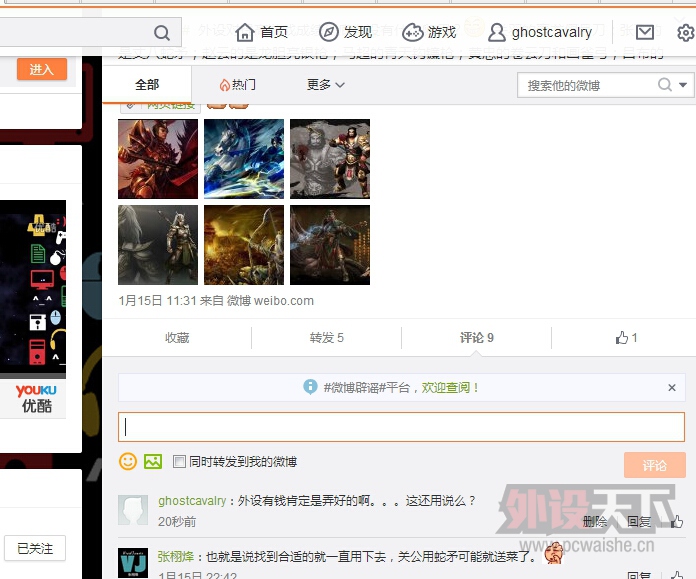The height and width of the screenshot is (579, 696).
Task: Click 评论 9 comments tab
Action: tap(477, 338)
